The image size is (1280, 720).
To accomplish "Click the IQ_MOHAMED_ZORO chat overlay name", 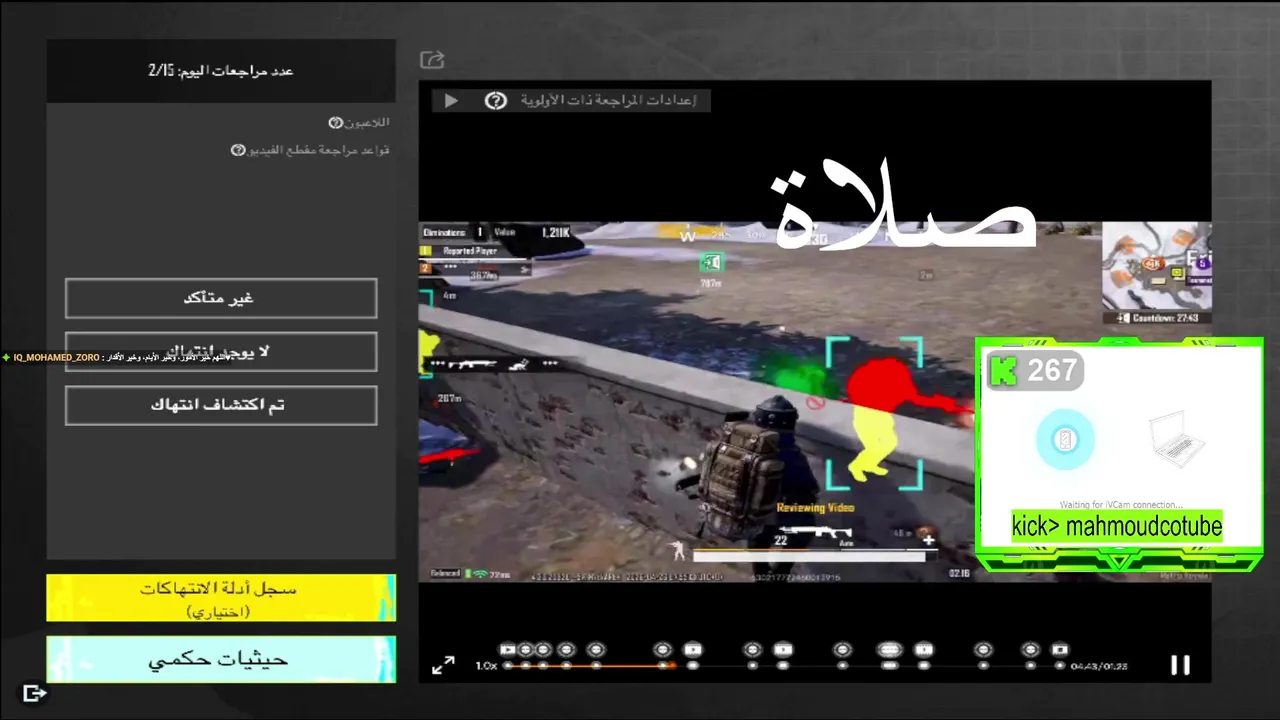I will 56,357.
